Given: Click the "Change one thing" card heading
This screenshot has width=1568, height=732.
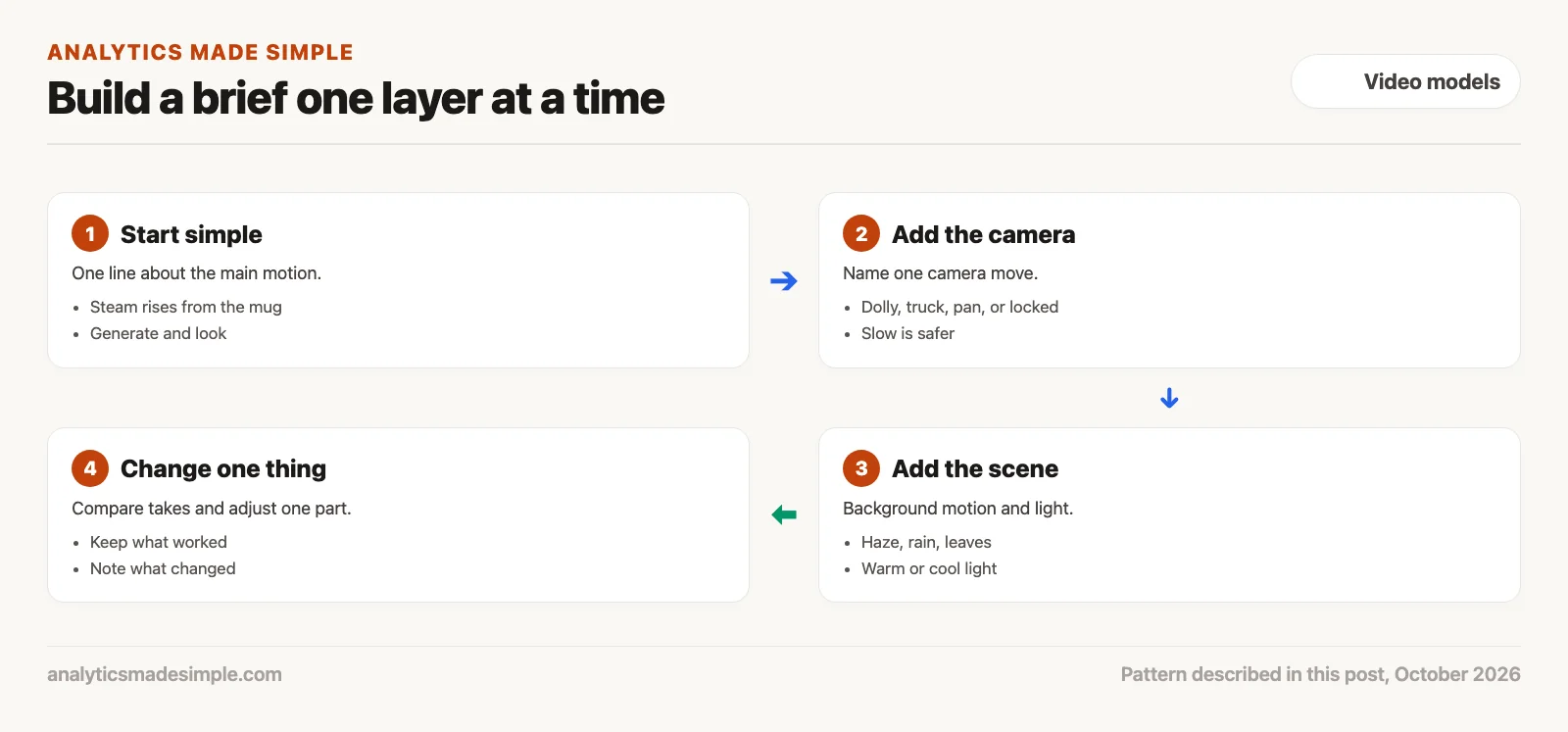Looking at the screenshot, I should coord(223,468).
